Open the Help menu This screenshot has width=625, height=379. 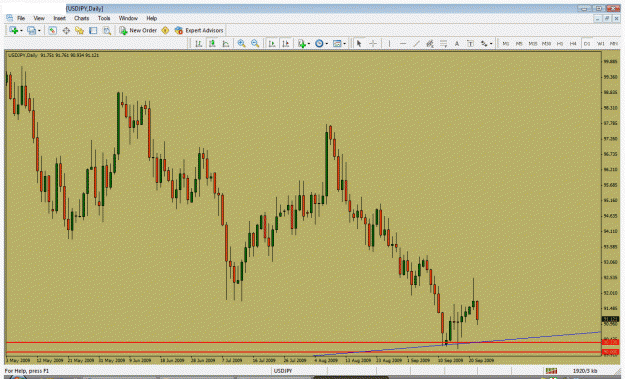[151, 18]
